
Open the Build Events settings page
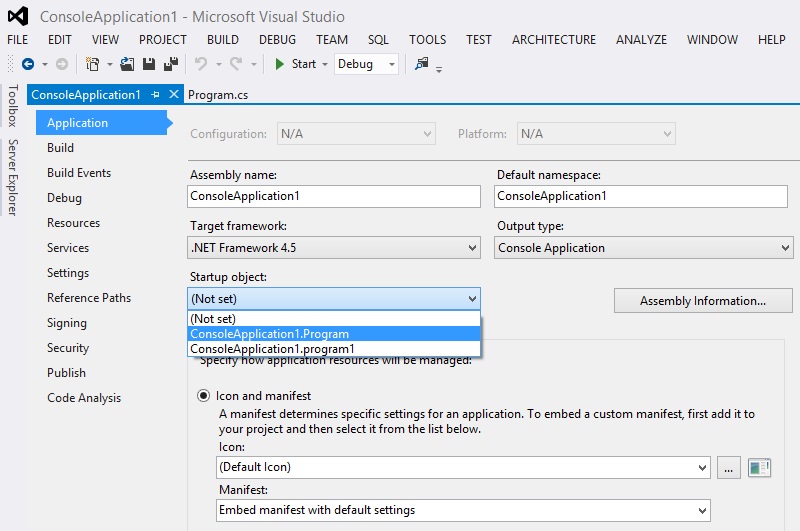[x=79, y=173]
